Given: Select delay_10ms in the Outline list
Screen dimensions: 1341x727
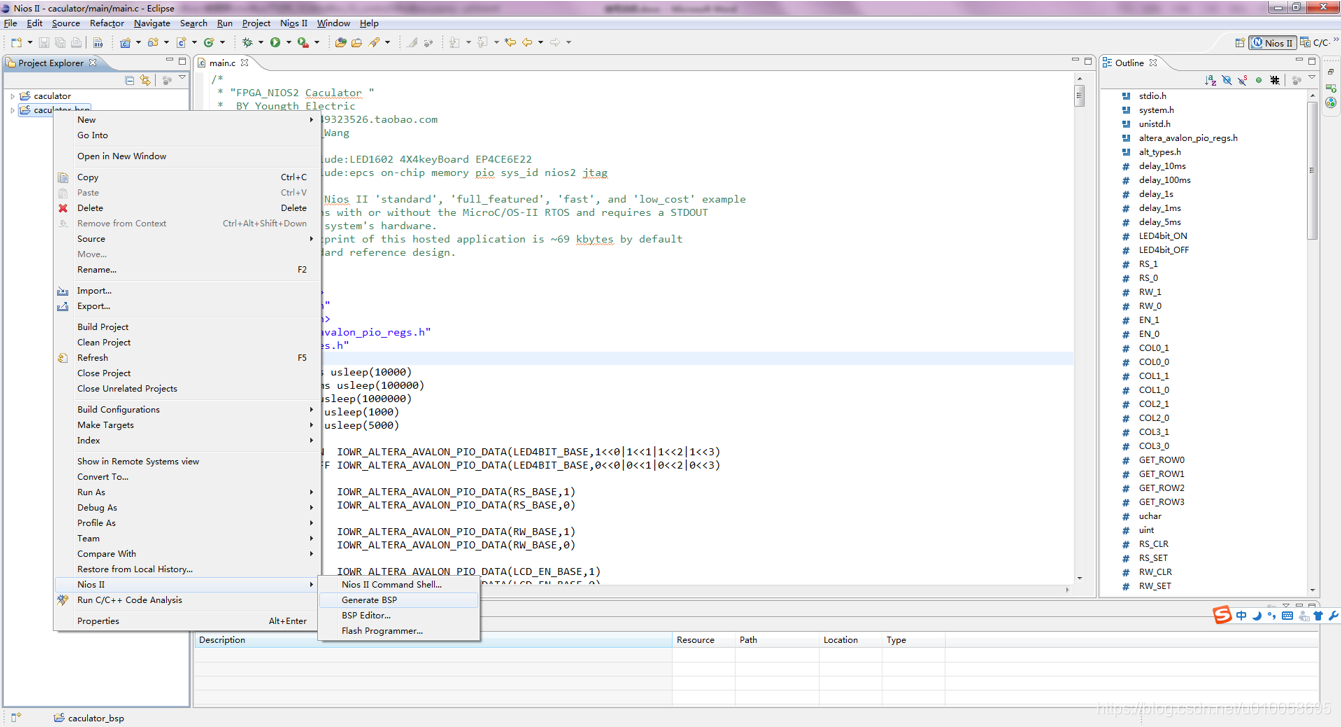Looking at the screenshot, I should point(1162,166).
